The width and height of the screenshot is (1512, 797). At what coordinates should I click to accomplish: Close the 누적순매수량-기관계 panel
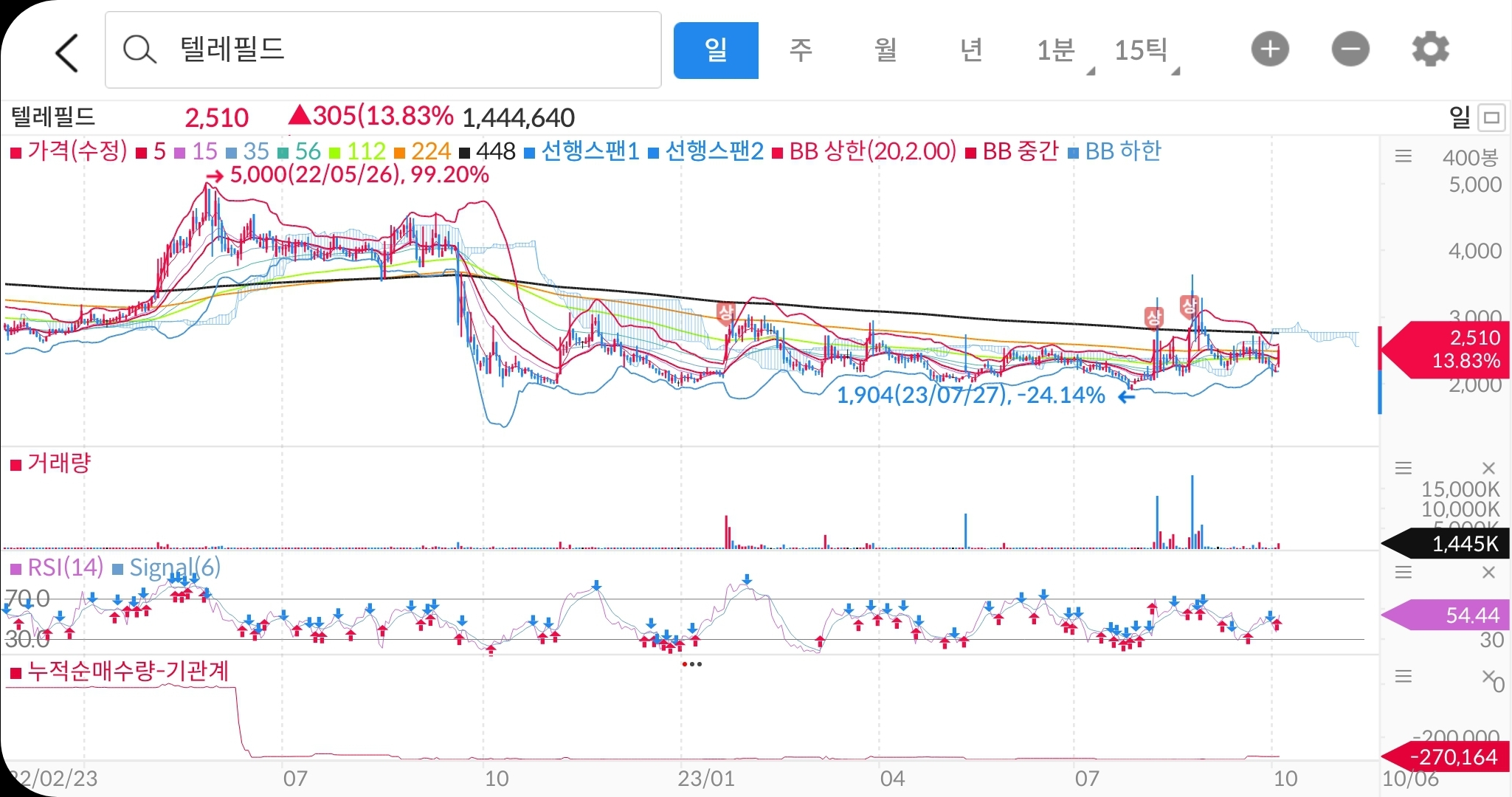[x=1488, y=676]
